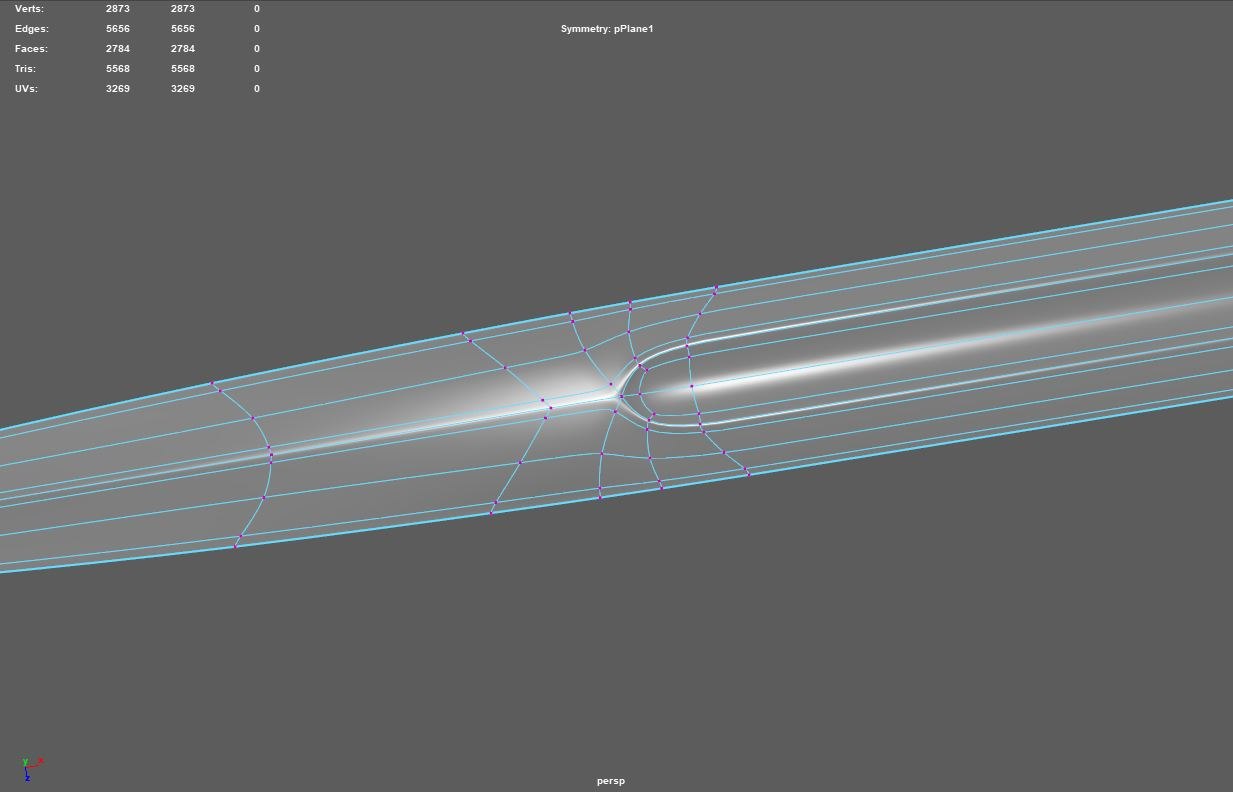Click the XYZ view axis gizmo

31,768
